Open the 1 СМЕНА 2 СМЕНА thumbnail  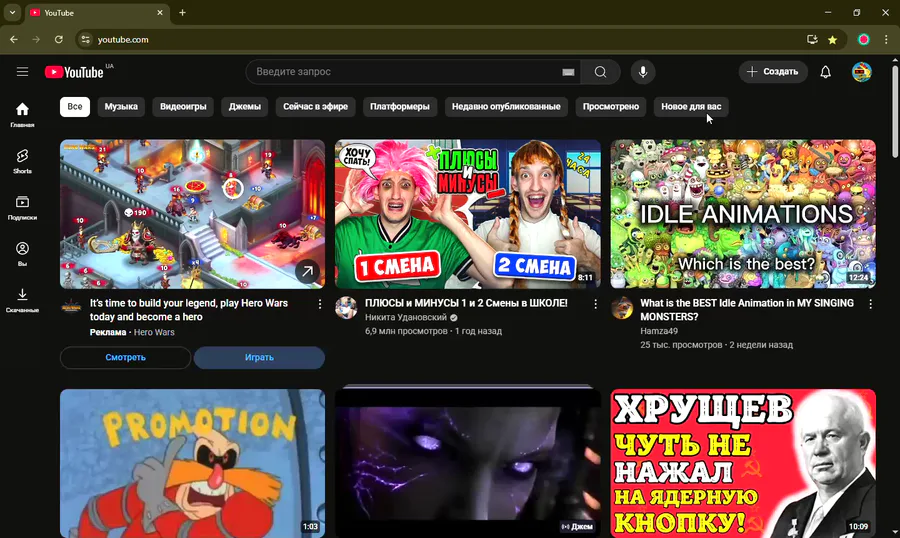point(468,214)
